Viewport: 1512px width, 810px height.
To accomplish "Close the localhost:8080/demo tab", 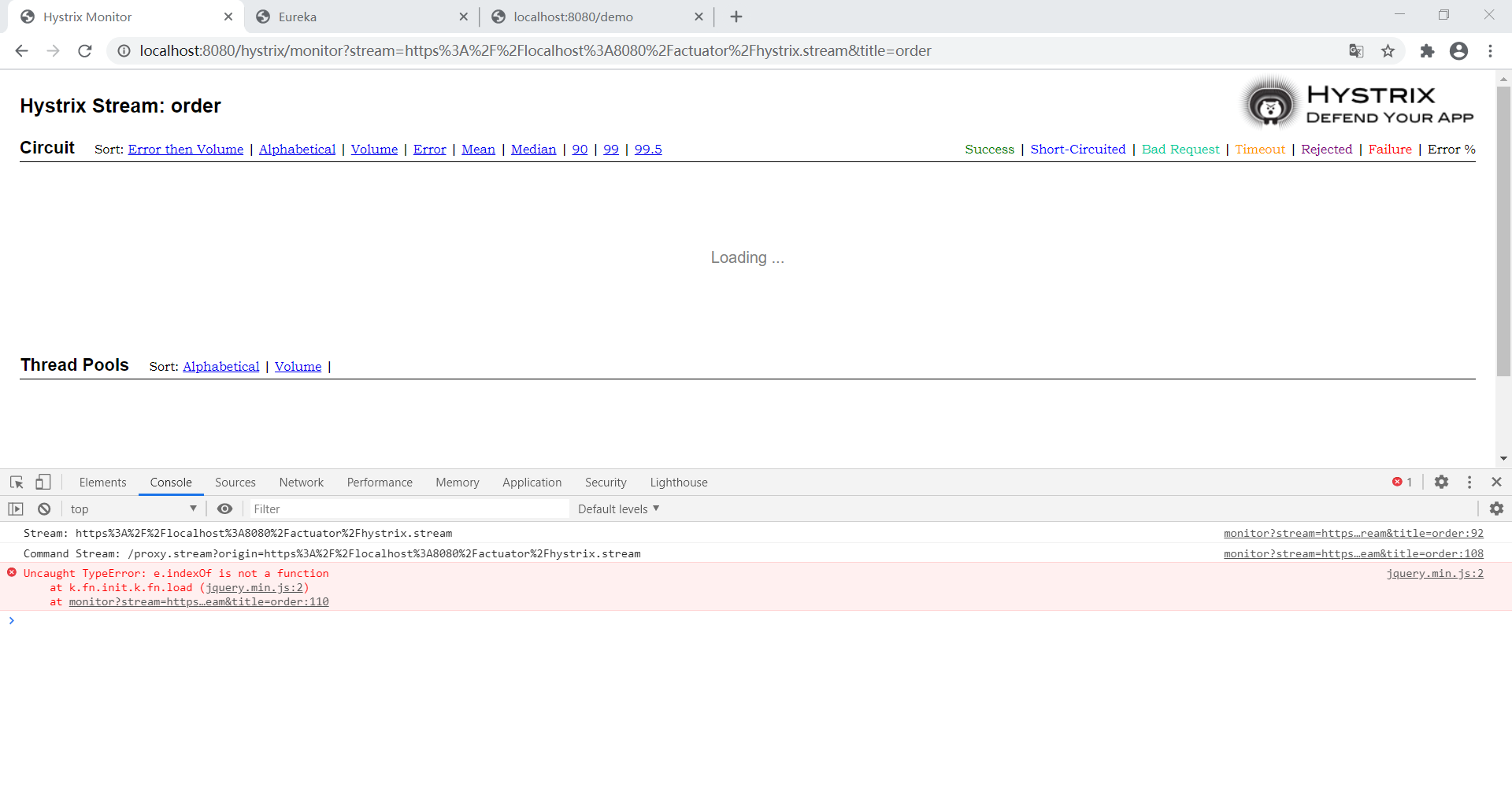I will (x=699, y=17).
